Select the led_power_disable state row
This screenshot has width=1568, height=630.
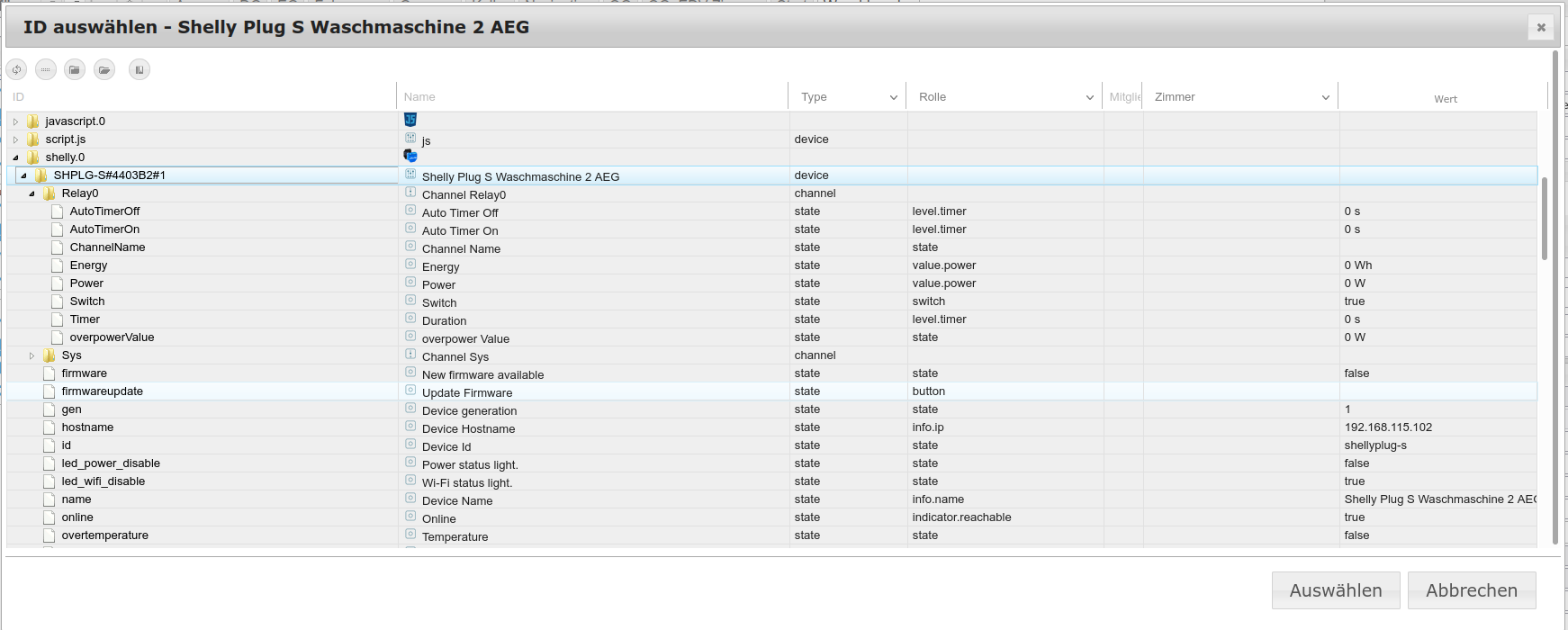[771, 463]
